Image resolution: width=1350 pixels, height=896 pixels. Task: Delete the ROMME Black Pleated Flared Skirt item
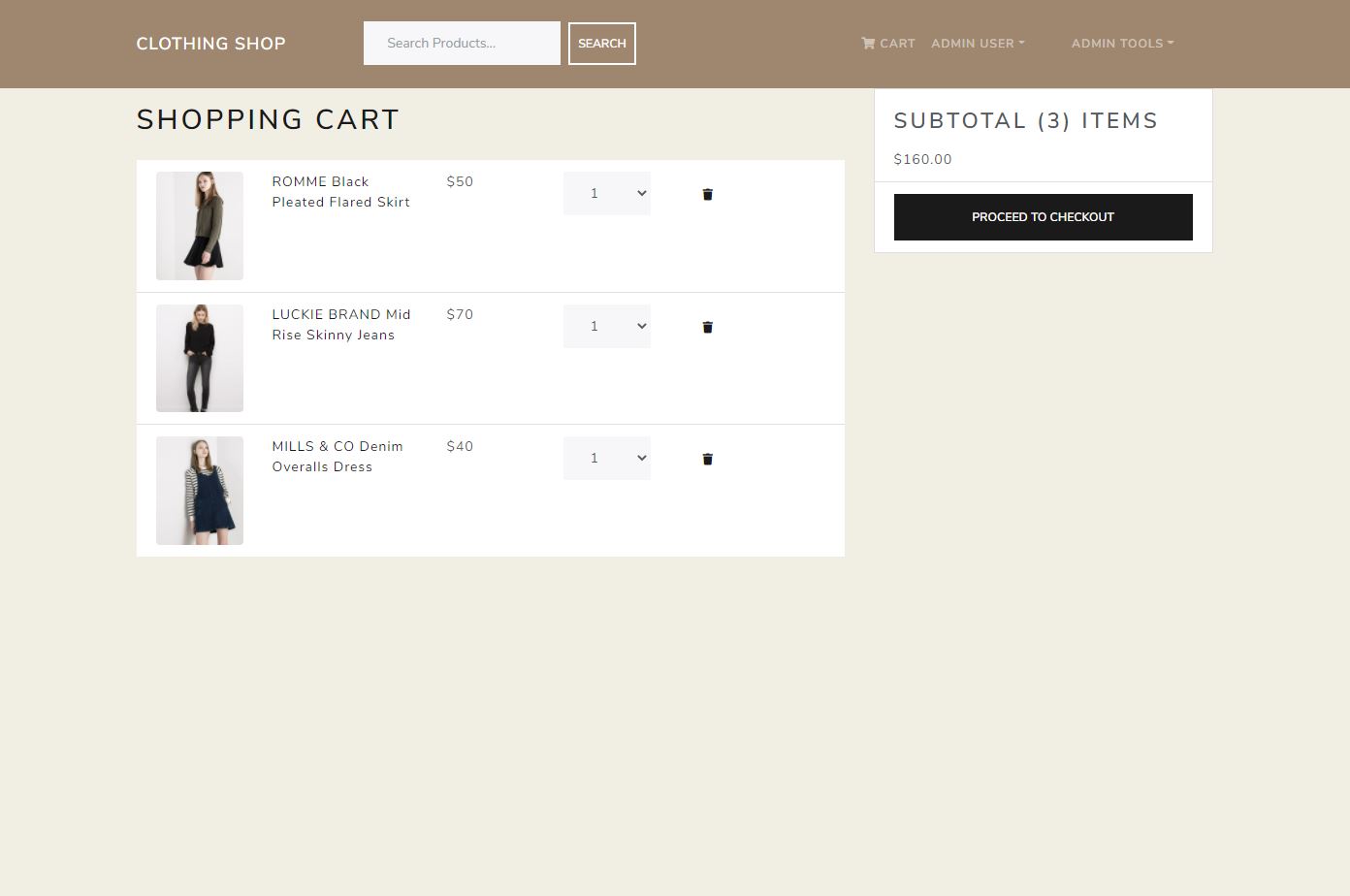click(x=707, y=194)
